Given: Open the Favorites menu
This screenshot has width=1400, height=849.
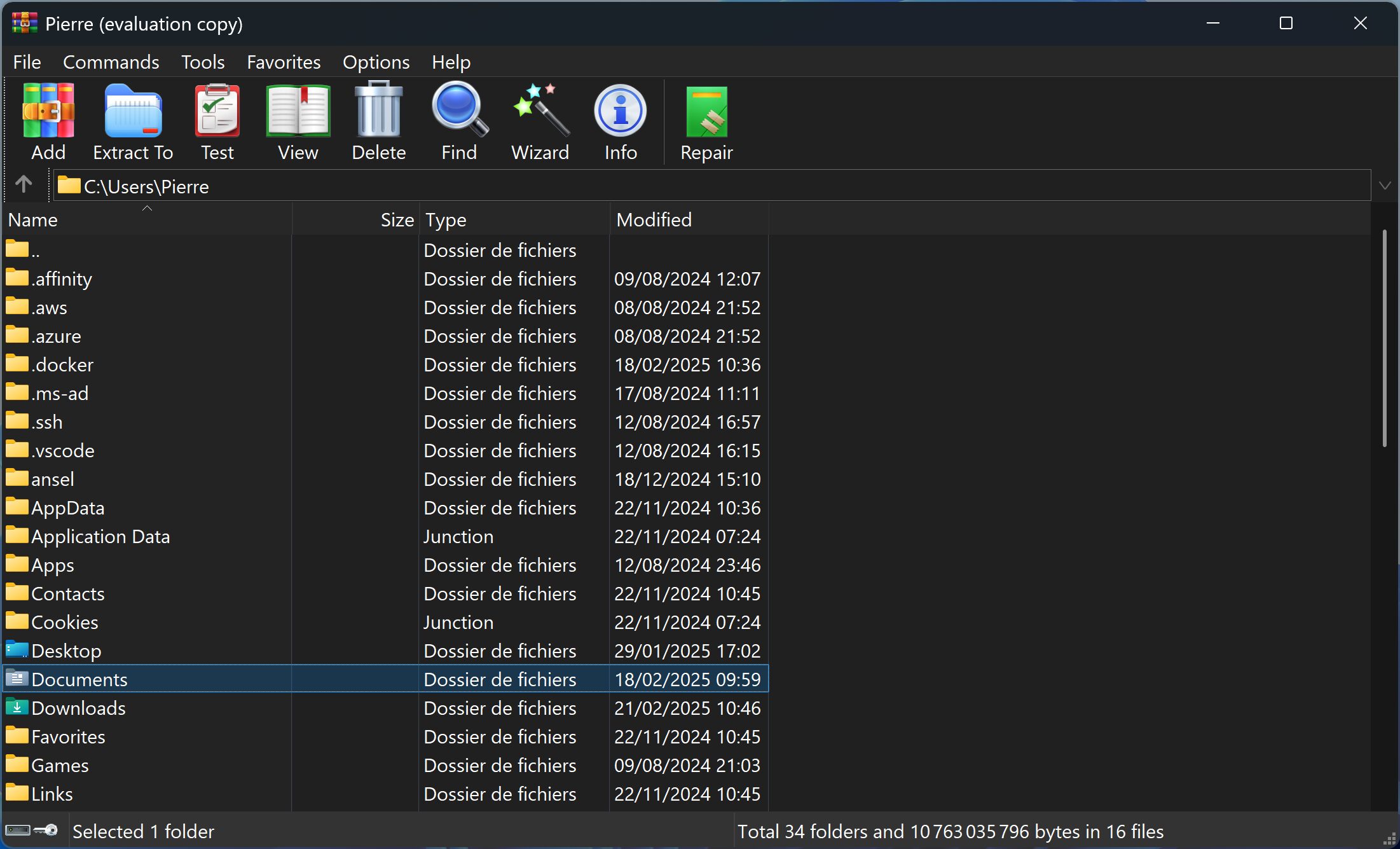Looking at the screenshot, I should (284, 62).
